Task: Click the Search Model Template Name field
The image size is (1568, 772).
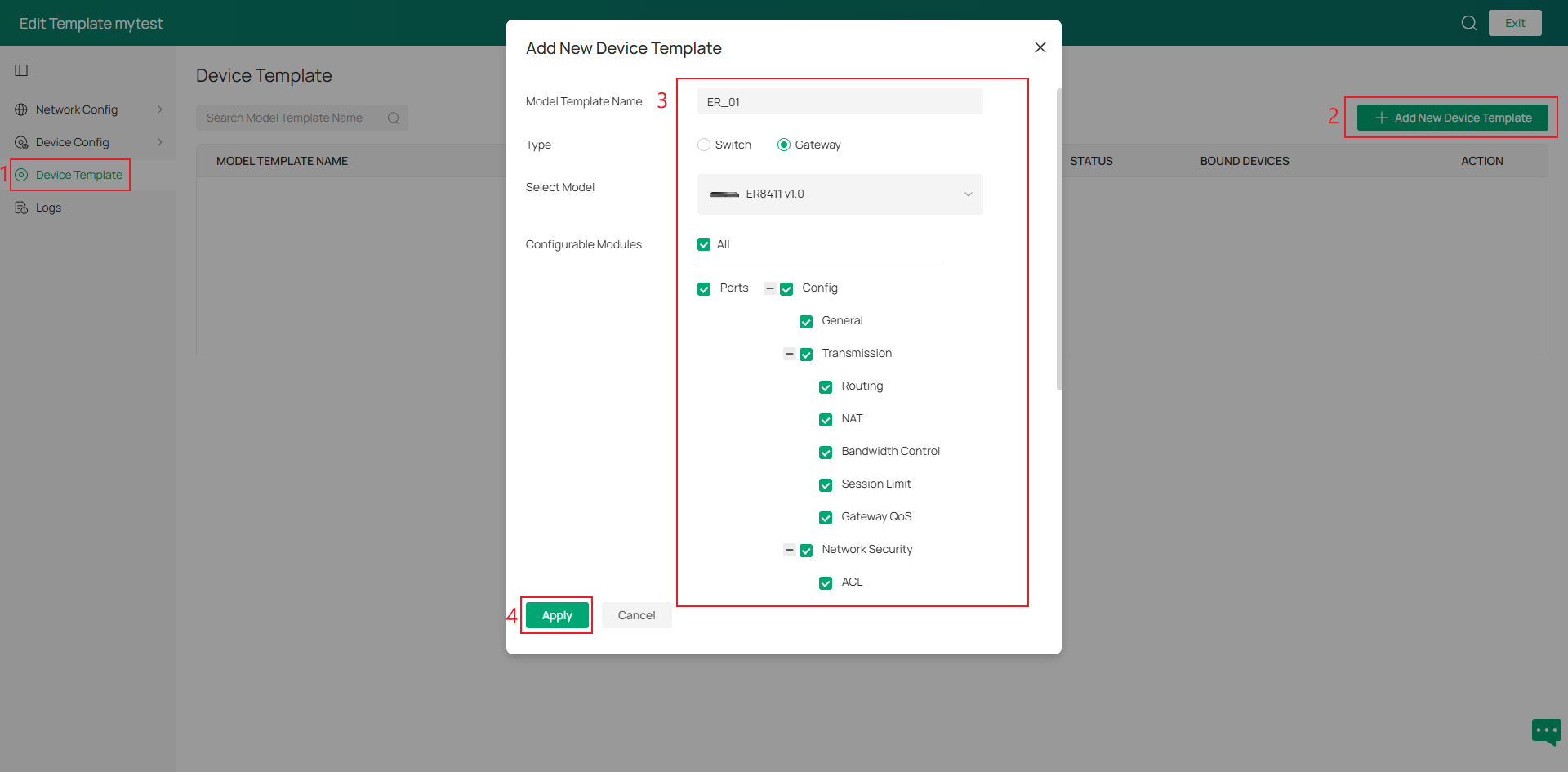Action: 302,118
